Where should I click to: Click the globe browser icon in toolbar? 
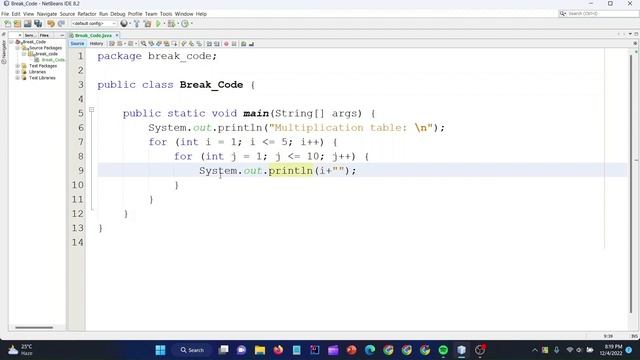[x=124, y=24]
